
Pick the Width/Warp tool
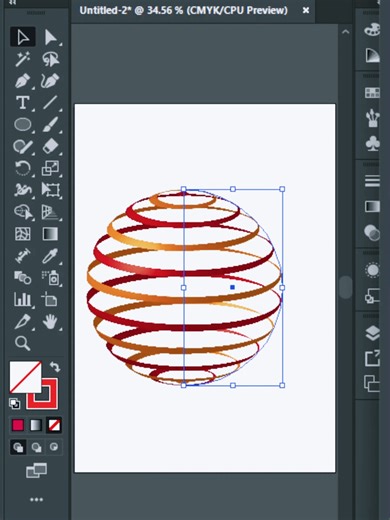tap(23, 190)
